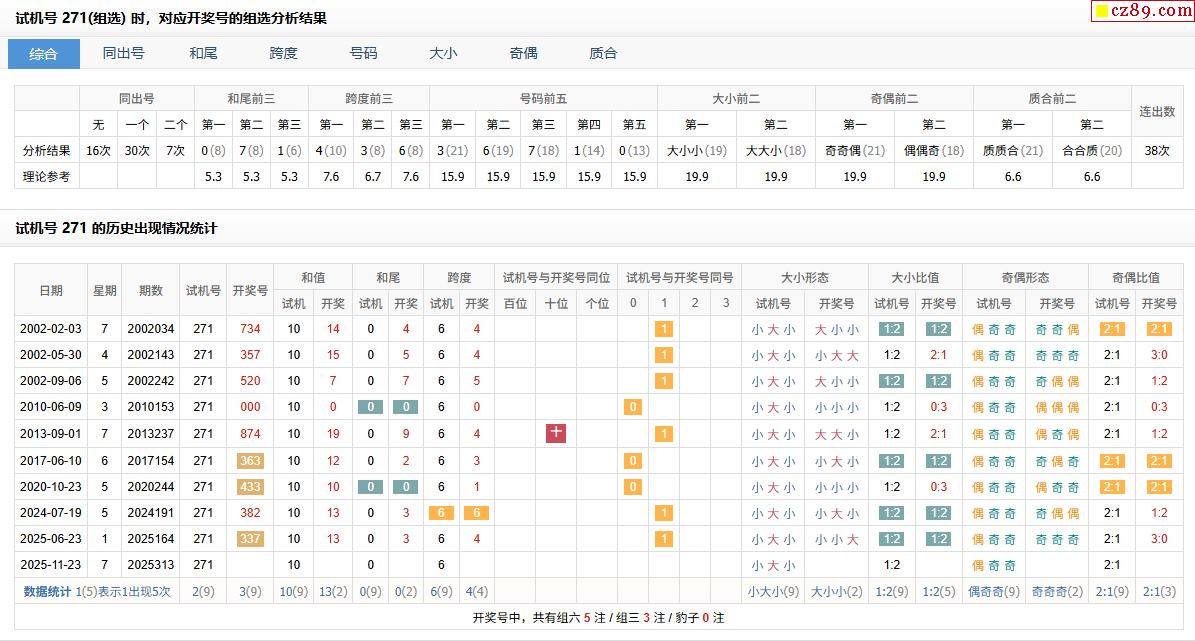This screenshot has width=1195, height=641.
Task: Select the 奇偶 tab
Action: 523,54
